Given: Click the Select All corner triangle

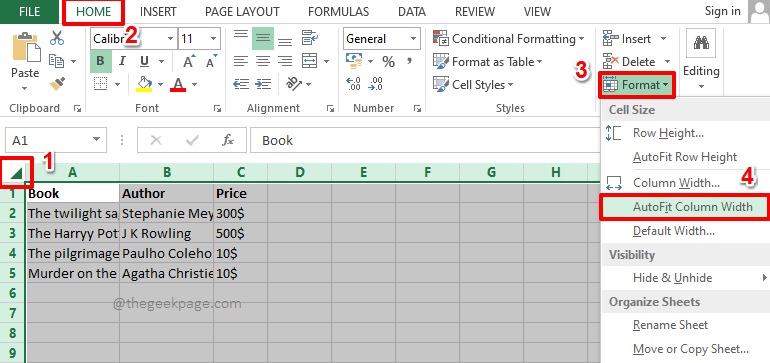Looking at the screenshot, I should pyautogui.click(x=17, y=173).
